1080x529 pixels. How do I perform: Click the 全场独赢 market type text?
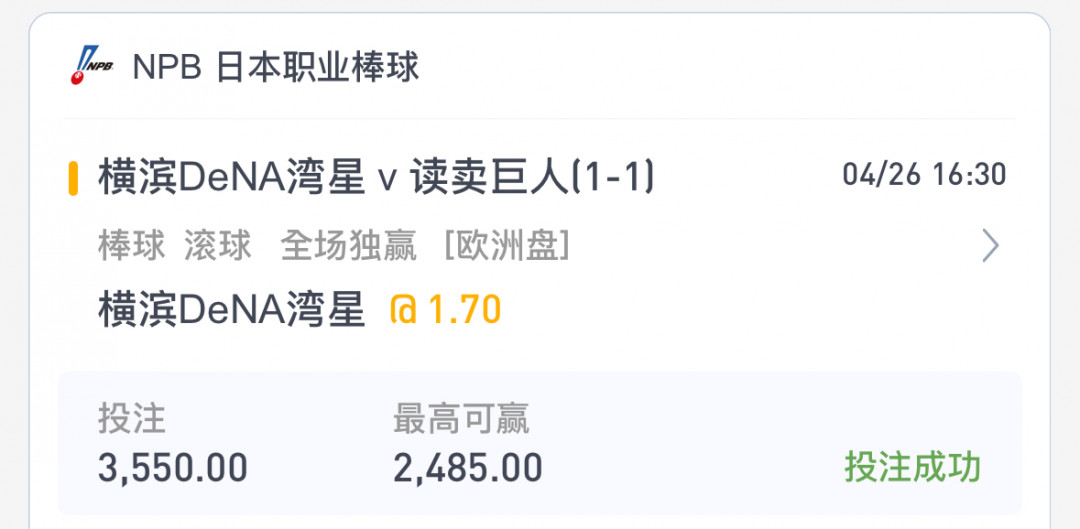click(349, 246)
